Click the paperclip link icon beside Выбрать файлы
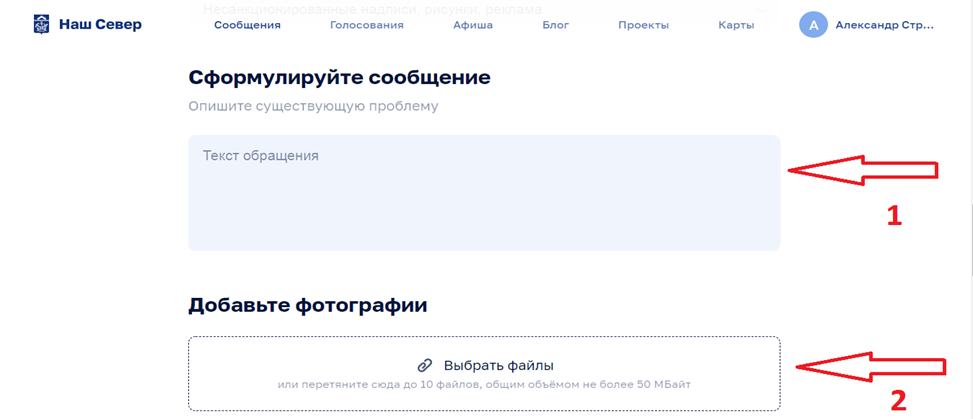 tap(424, 366)
